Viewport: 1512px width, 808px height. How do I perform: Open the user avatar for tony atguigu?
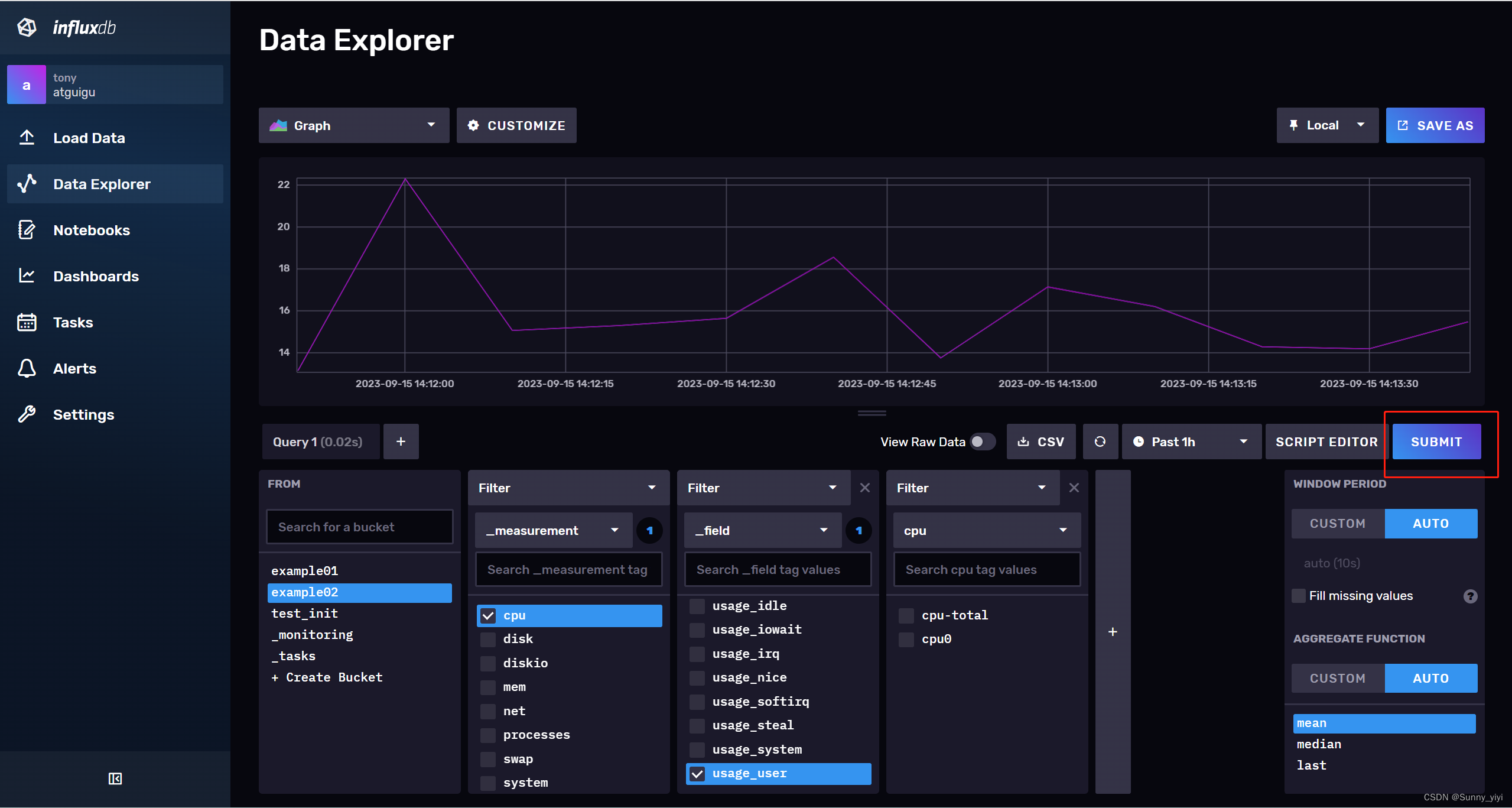coord(26,85)
